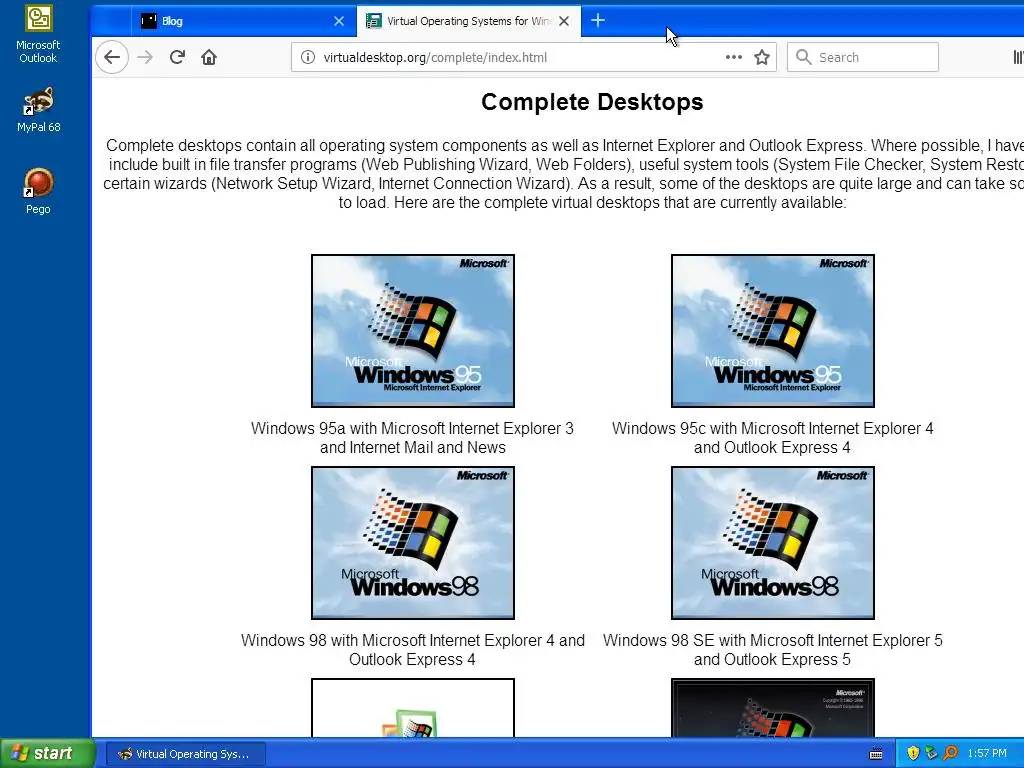
Task: Click the security shield tray icon
Action: 913,753
